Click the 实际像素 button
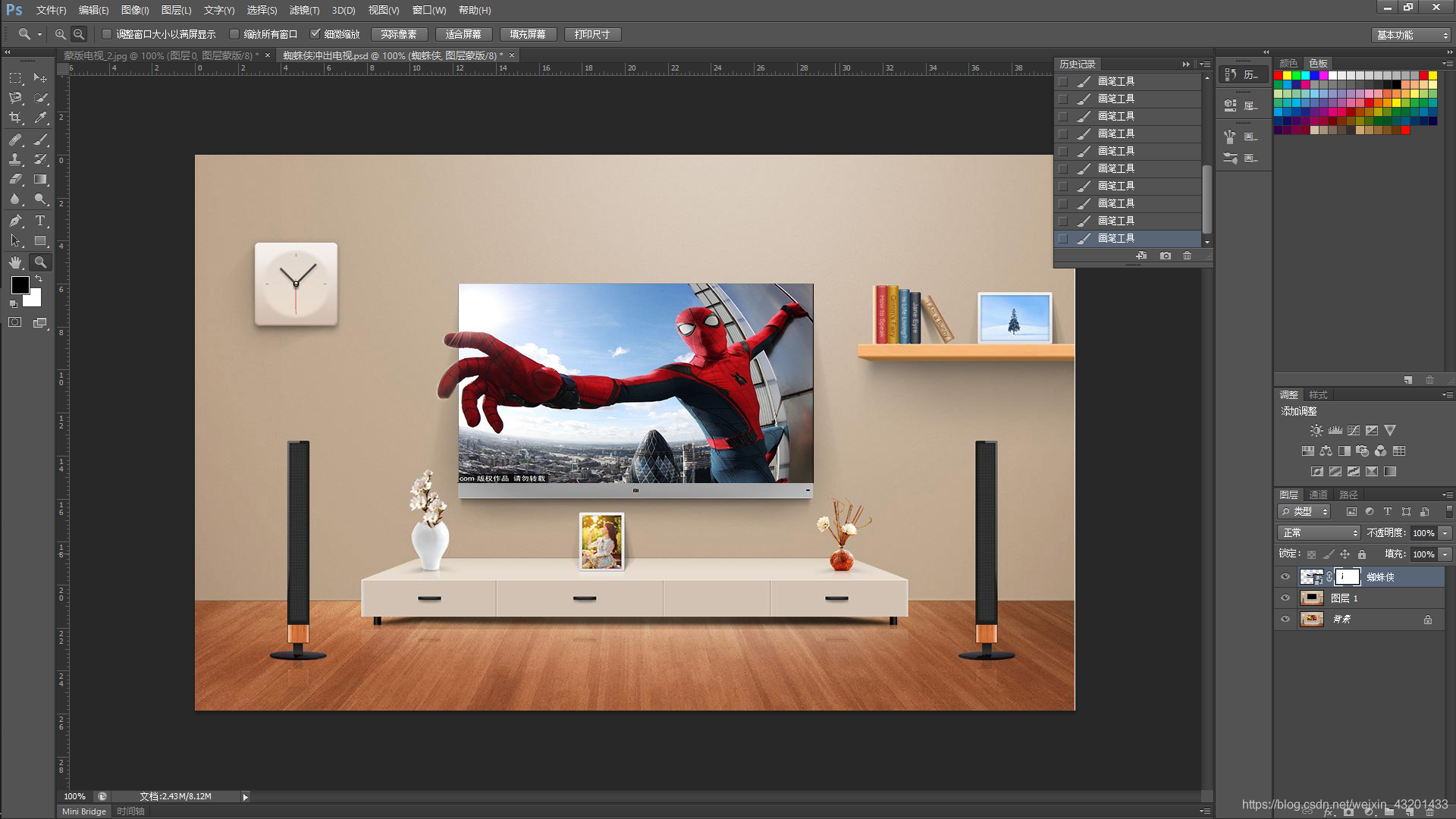The image size is (1456, 819). click(x=399, y=34)
